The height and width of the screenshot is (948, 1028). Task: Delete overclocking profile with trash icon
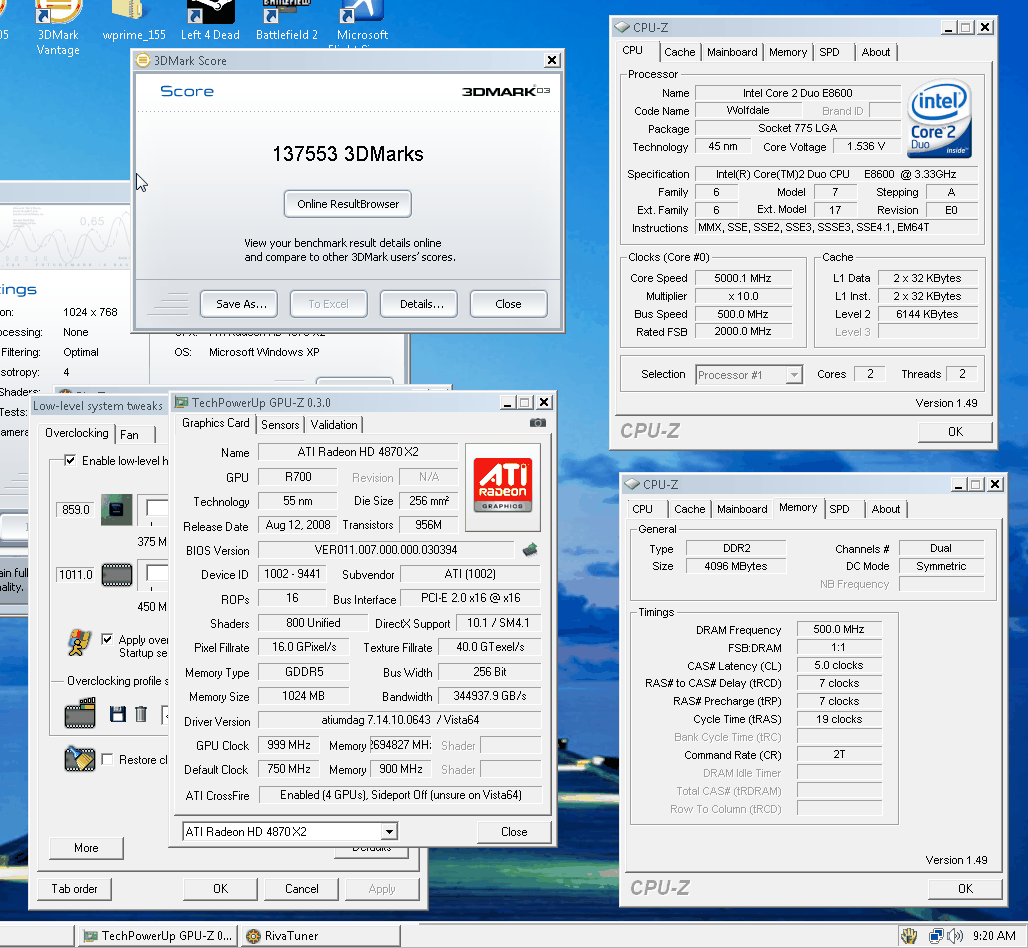pyautogui.click(x=140, y=714)
